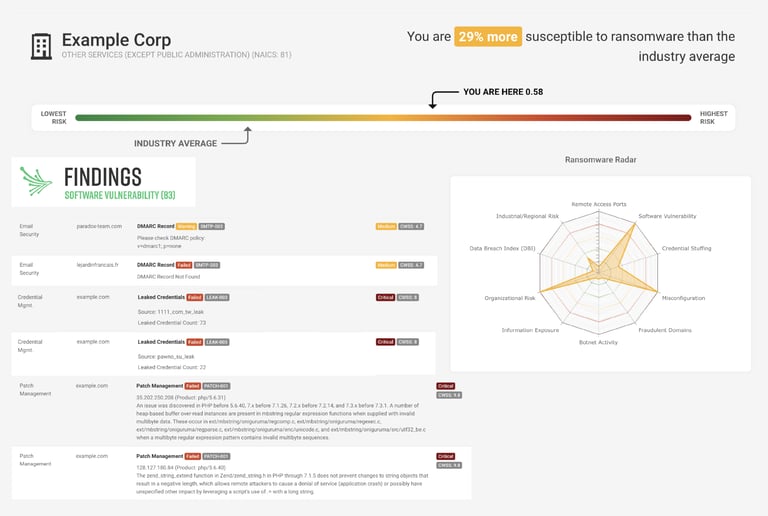This screenshot has width=768, height=516.
Task: Select the Organizational Risk radar label
Action: (x=510, y=298)
